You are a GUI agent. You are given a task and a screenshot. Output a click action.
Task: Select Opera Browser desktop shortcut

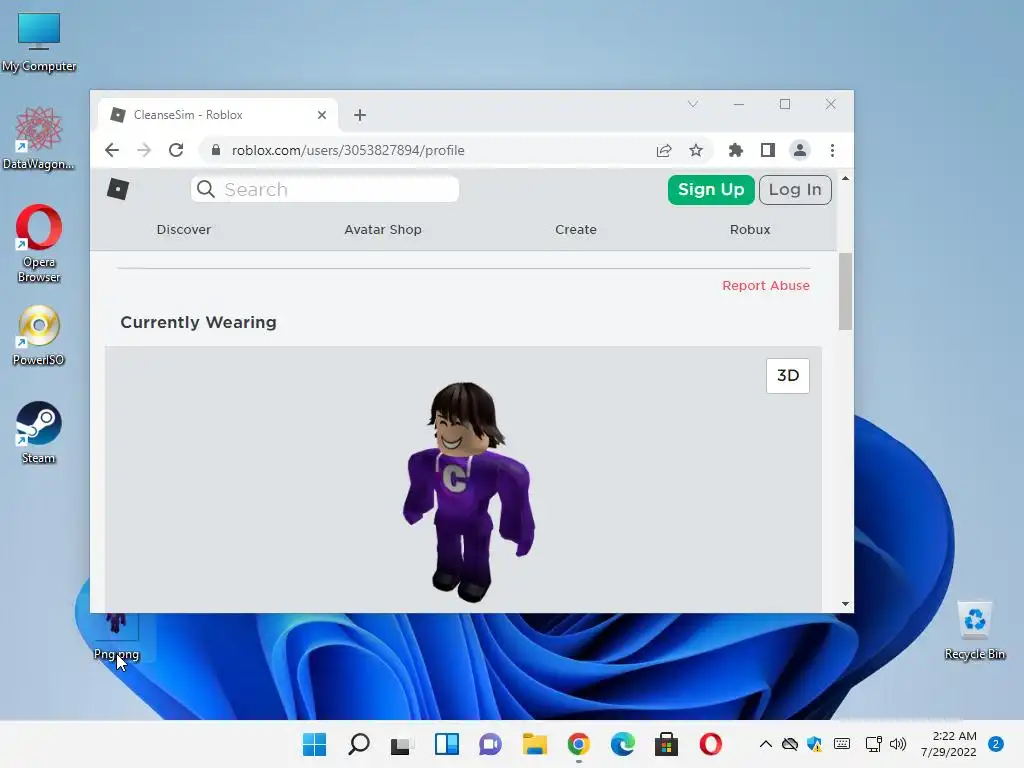[x=39, y=244]
